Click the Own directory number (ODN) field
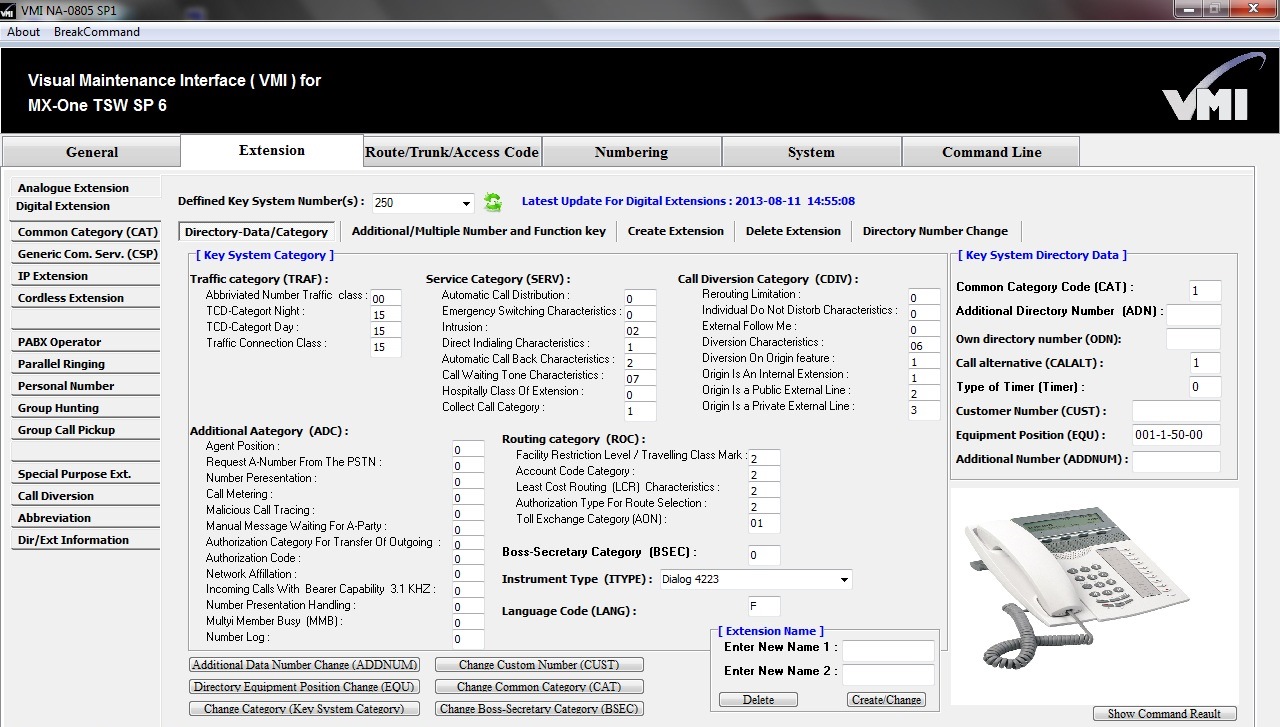The image size is (1280, 727). click(x=1193, y=339)
